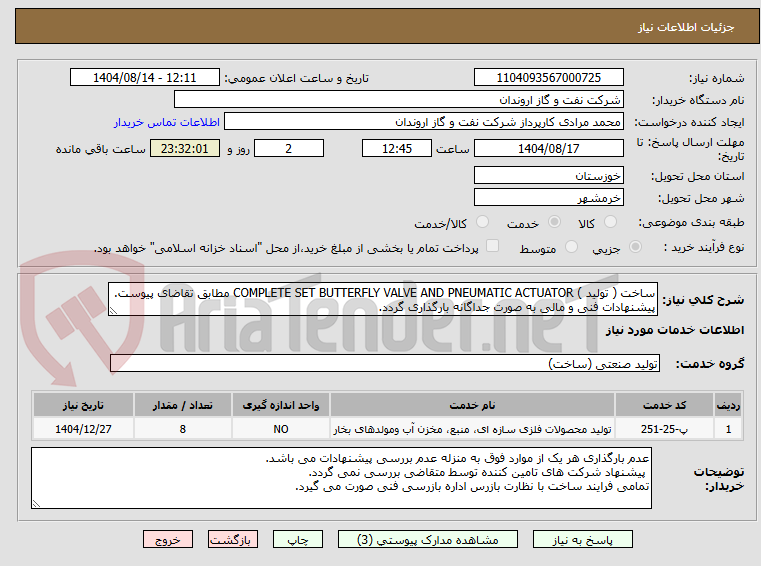Screen dimensions: 761x566
Task: Click the buyer notes text area
Action: pos(341,478)
